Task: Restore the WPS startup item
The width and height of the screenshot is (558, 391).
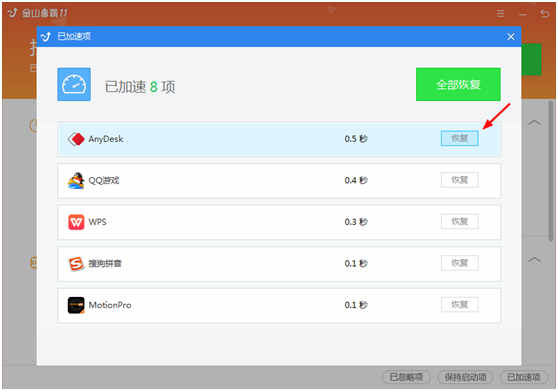Action: [x=459, y=221]
